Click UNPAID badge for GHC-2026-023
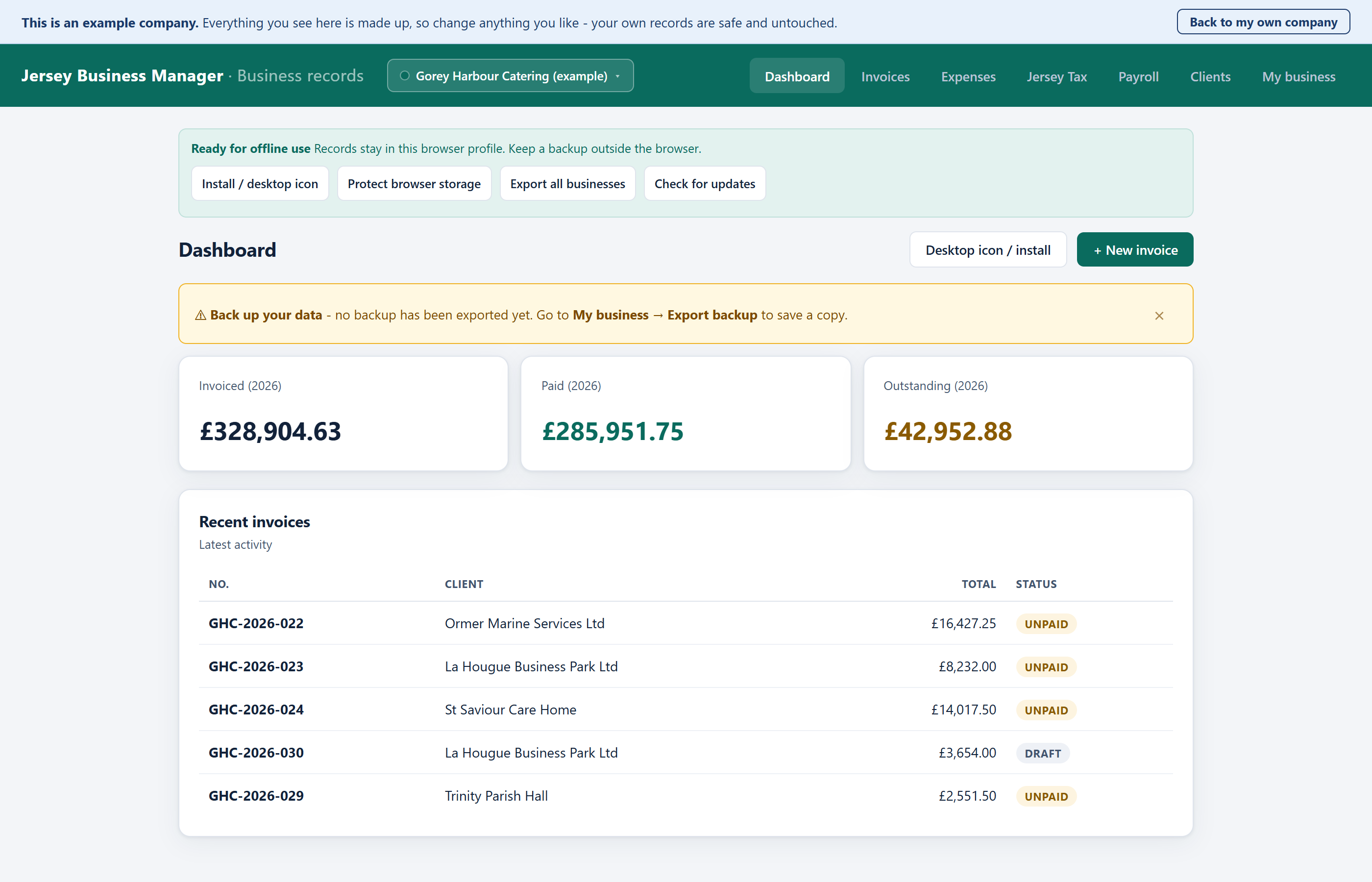Viewport: 1372px width, 882px height. (x=1046, y=667)
